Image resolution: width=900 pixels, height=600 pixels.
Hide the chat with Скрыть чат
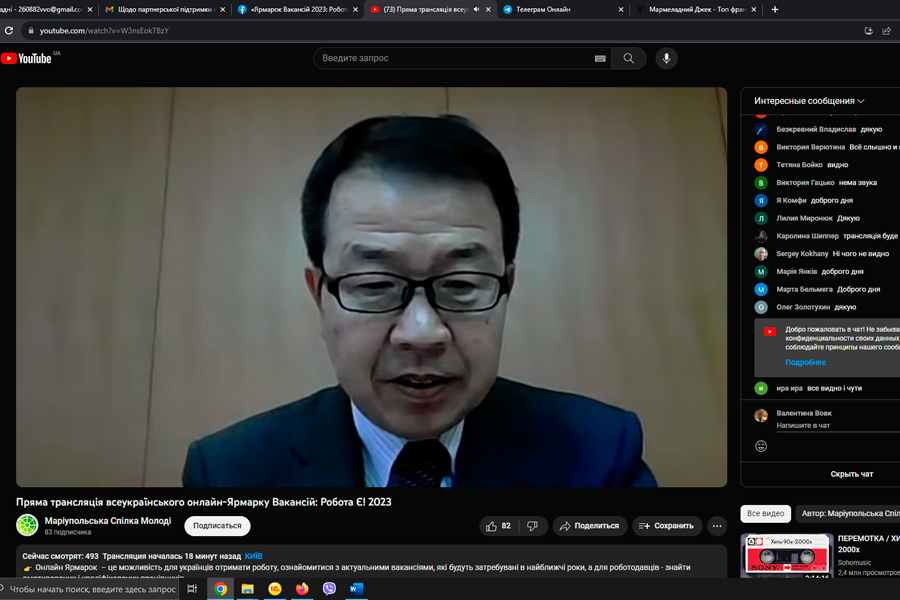851,474
